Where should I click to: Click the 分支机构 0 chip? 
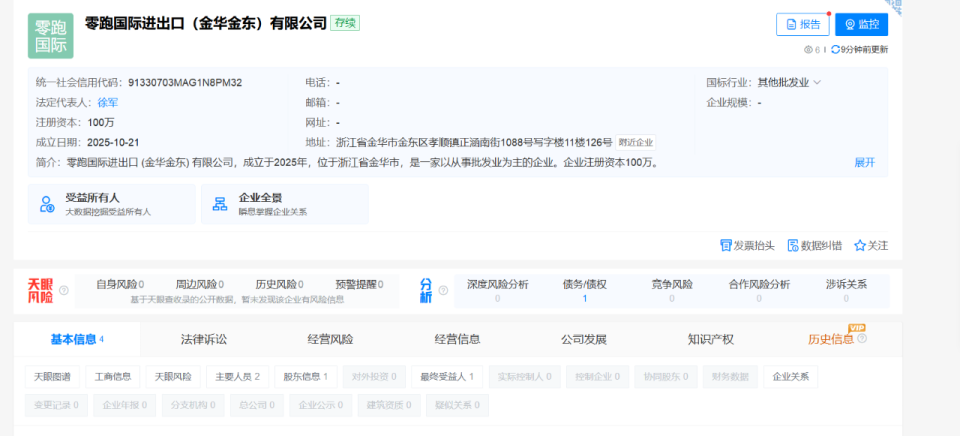(193, 405)
